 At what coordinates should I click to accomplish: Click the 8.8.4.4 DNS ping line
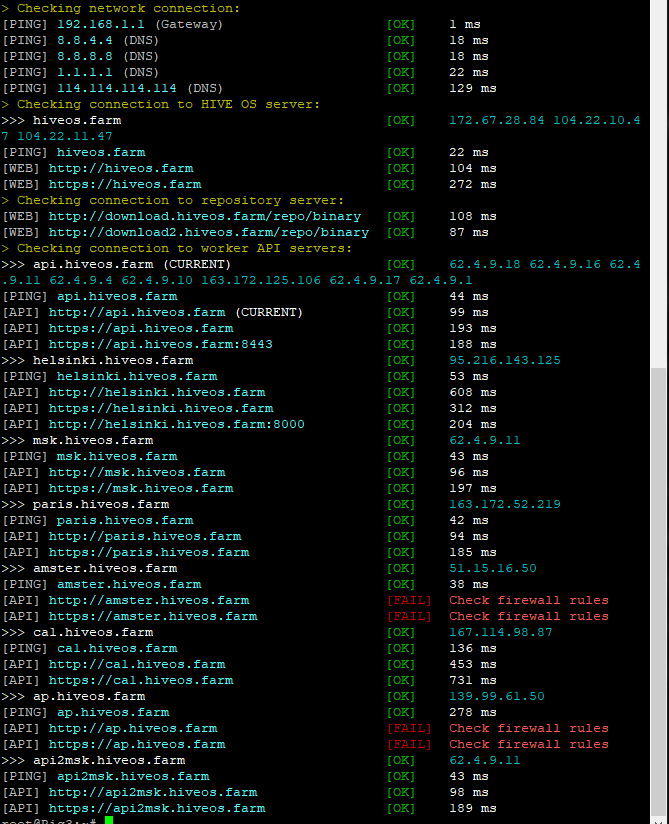(x=245, y=40)
